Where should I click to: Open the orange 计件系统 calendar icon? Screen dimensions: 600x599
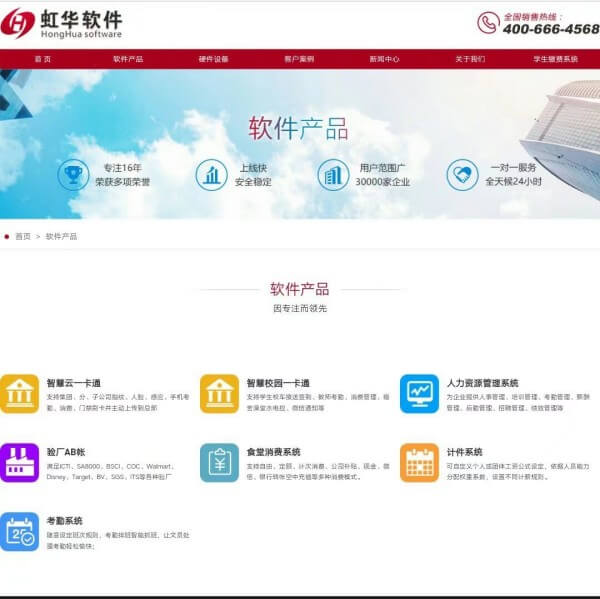point(419,462)
